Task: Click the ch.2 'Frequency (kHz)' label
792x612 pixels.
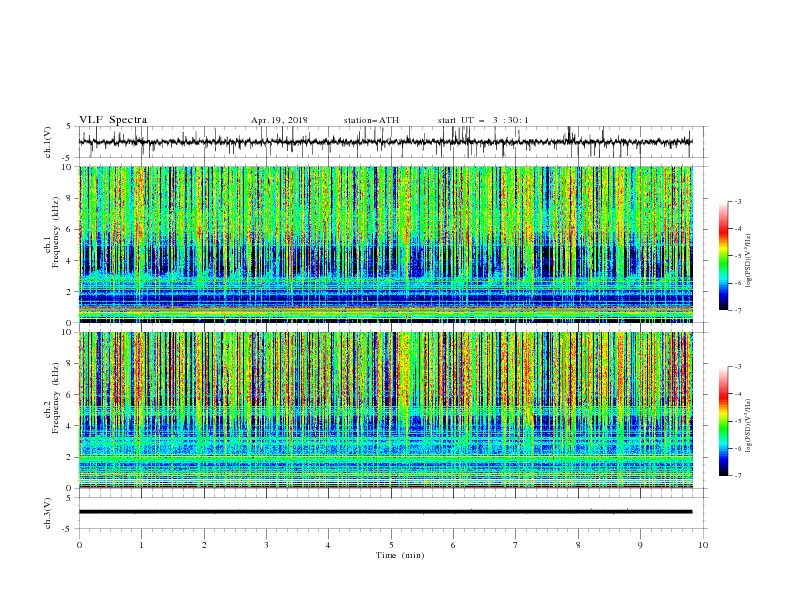Action: point(56,398)
